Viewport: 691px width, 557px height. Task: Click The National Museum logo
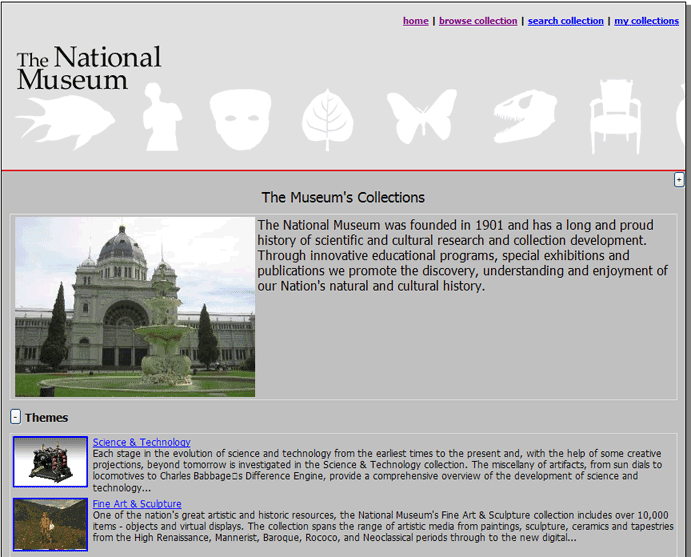[88, 68]
